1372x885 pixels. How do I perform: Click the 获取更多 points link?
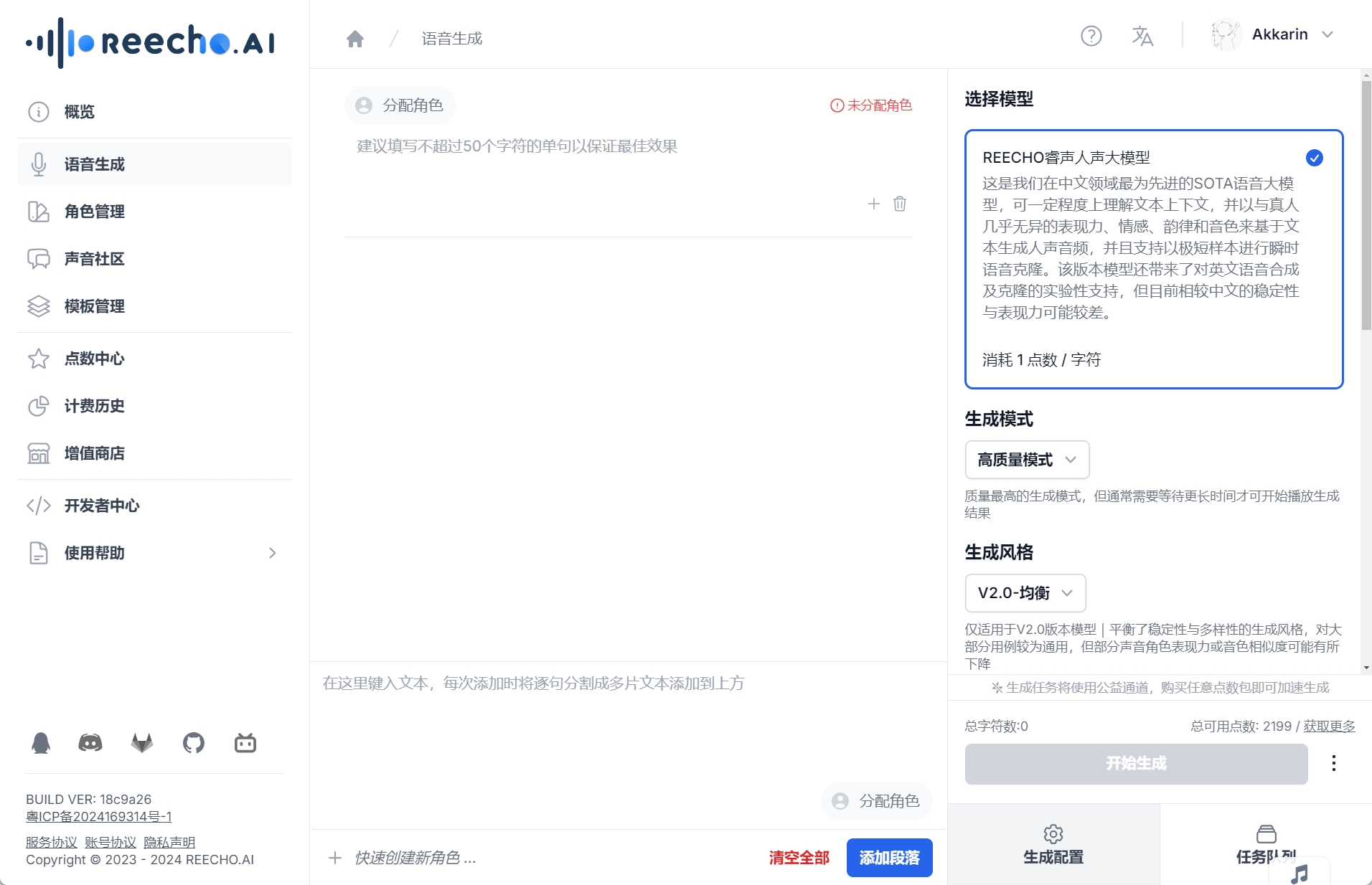(x=1329, y=726)
